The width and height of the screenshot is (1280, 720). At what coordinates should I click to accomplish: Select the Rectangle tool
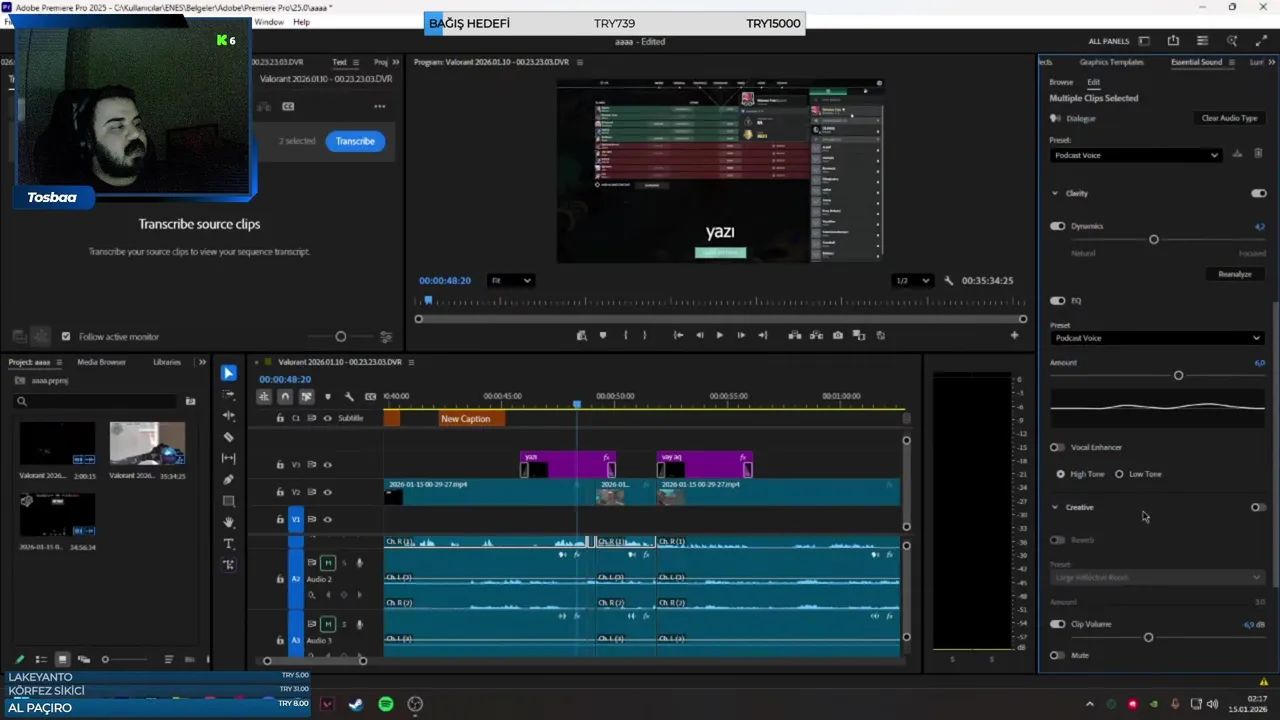click(228, 501)
